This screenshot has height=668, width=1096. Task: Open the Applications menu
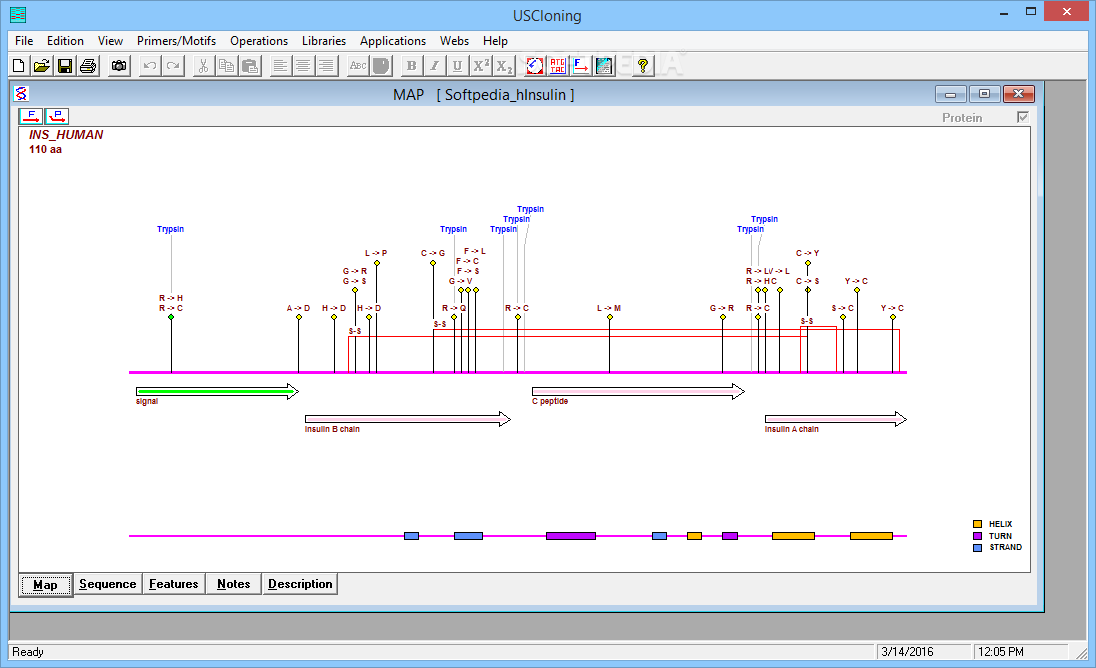tap(393, 41)
